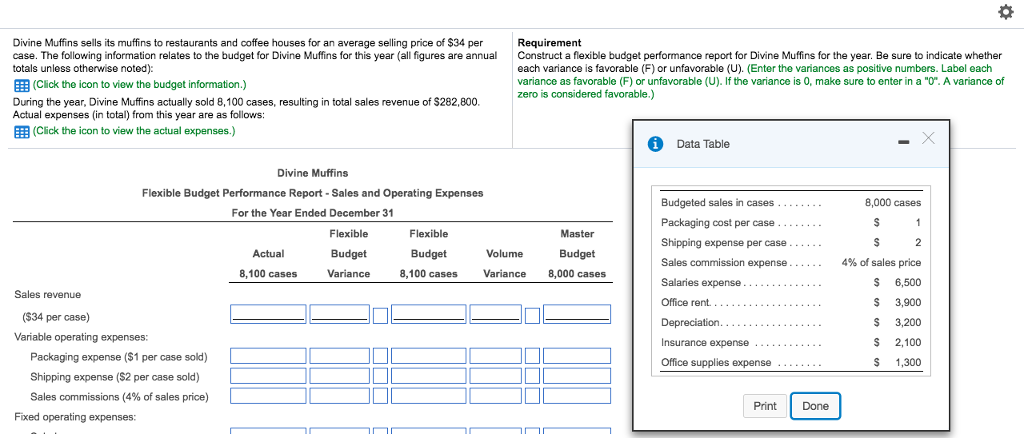Select Sales revenue Actual input field
The width and height of the screenshot is (1024, 438).
(268, 314)
